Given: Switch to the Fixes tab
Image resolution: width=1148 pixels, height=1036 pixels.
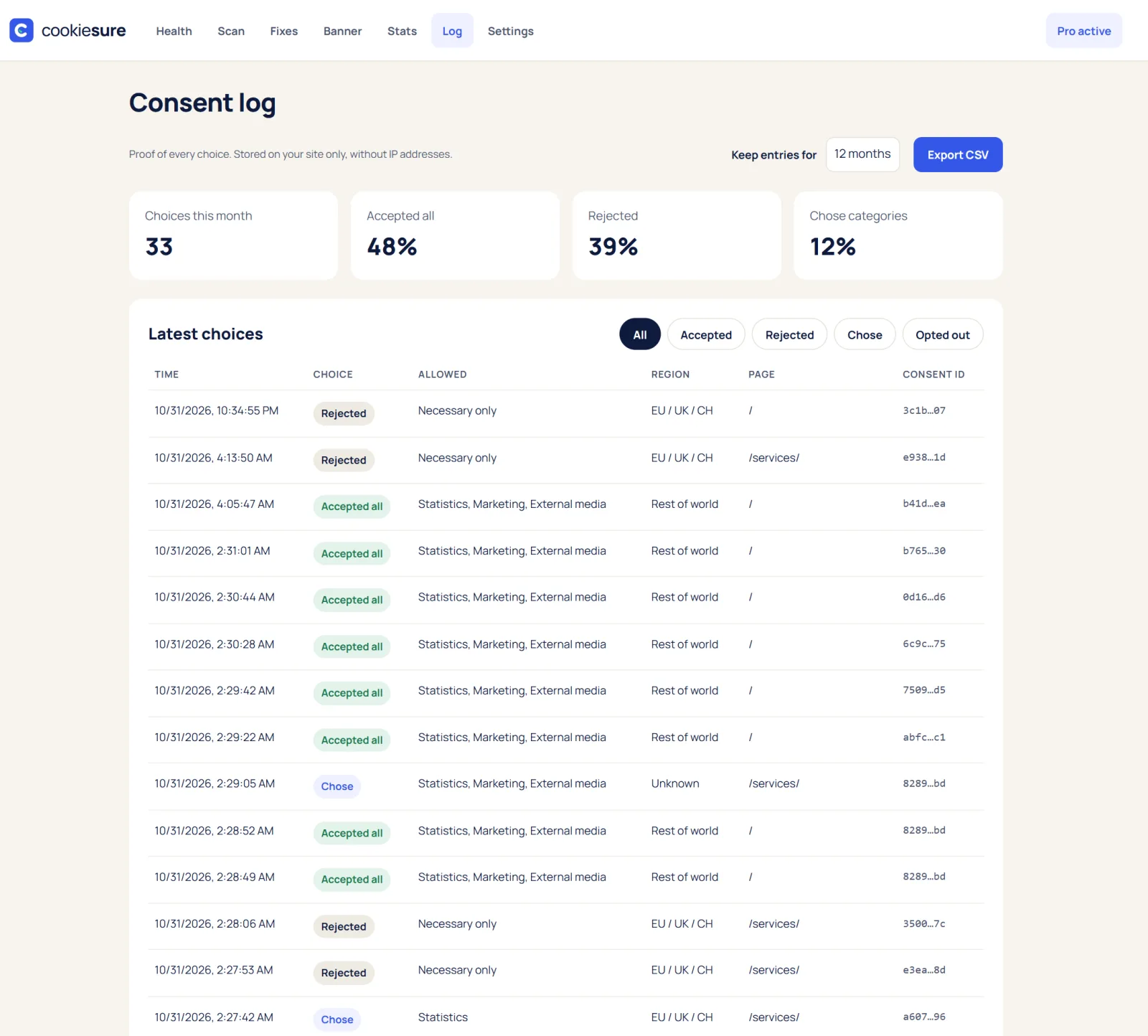Looking at the screenshot, I should point(284,31).
